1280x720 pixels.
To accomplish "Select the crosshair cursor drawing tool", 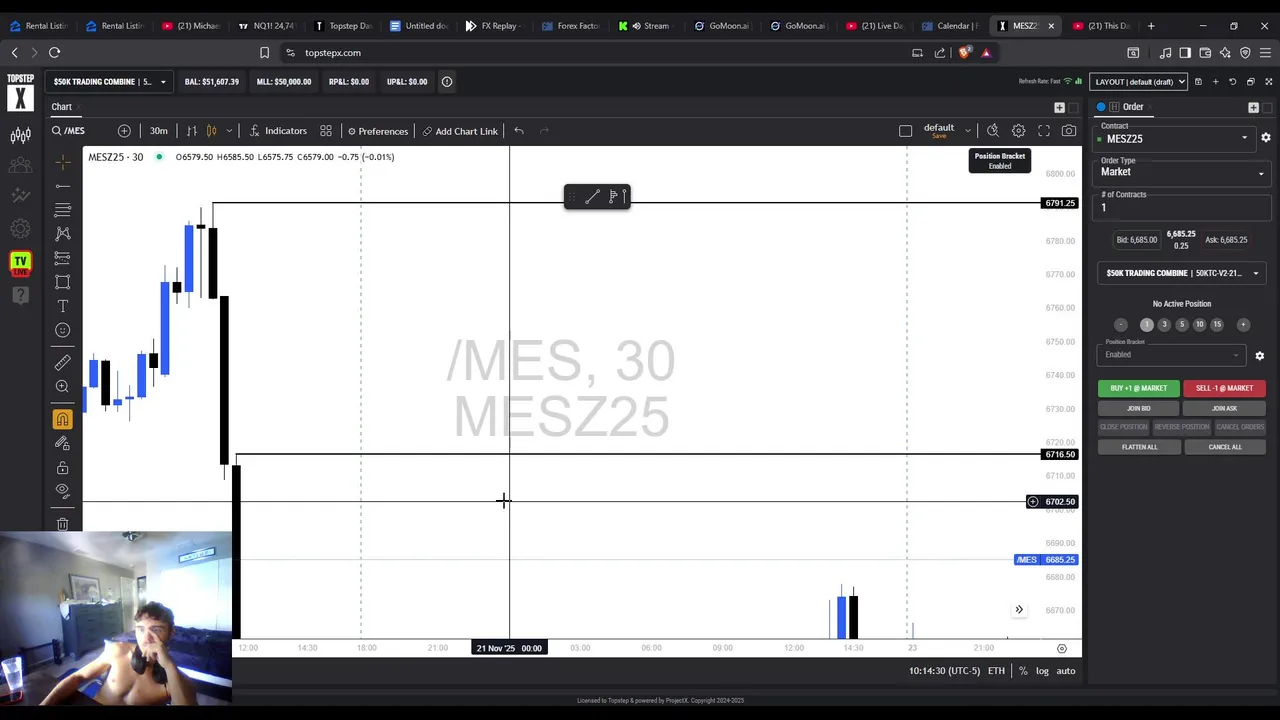I will pos(62,161).
